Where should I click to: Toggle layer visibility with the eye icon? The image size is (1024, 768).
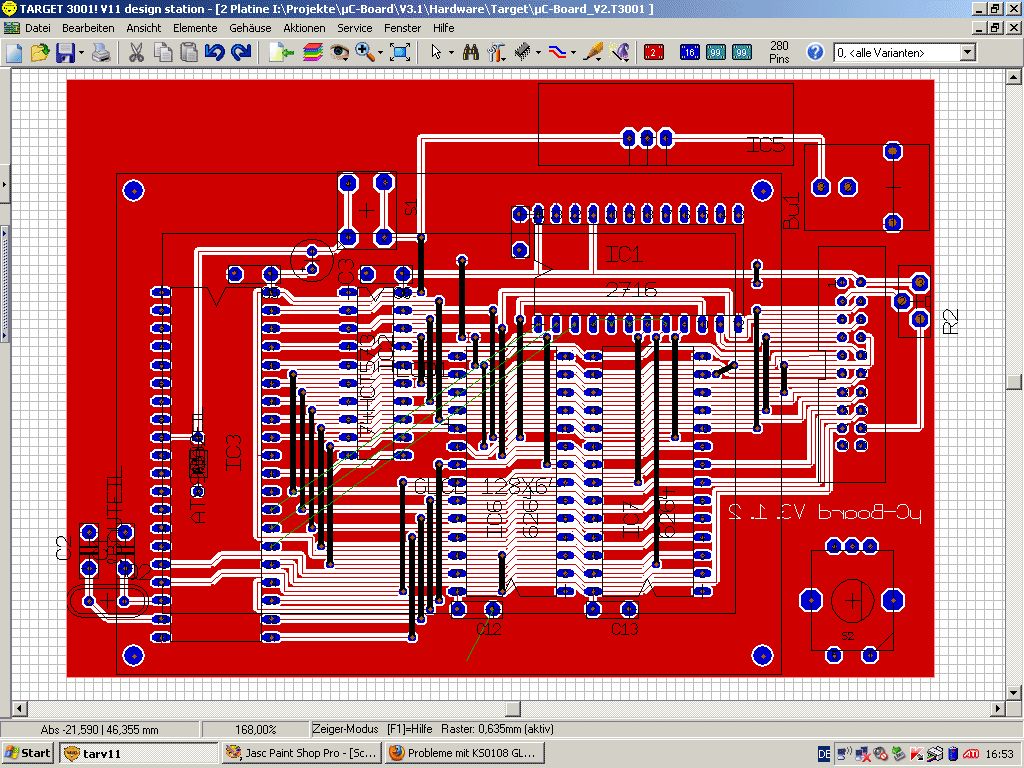coord(340,52)
